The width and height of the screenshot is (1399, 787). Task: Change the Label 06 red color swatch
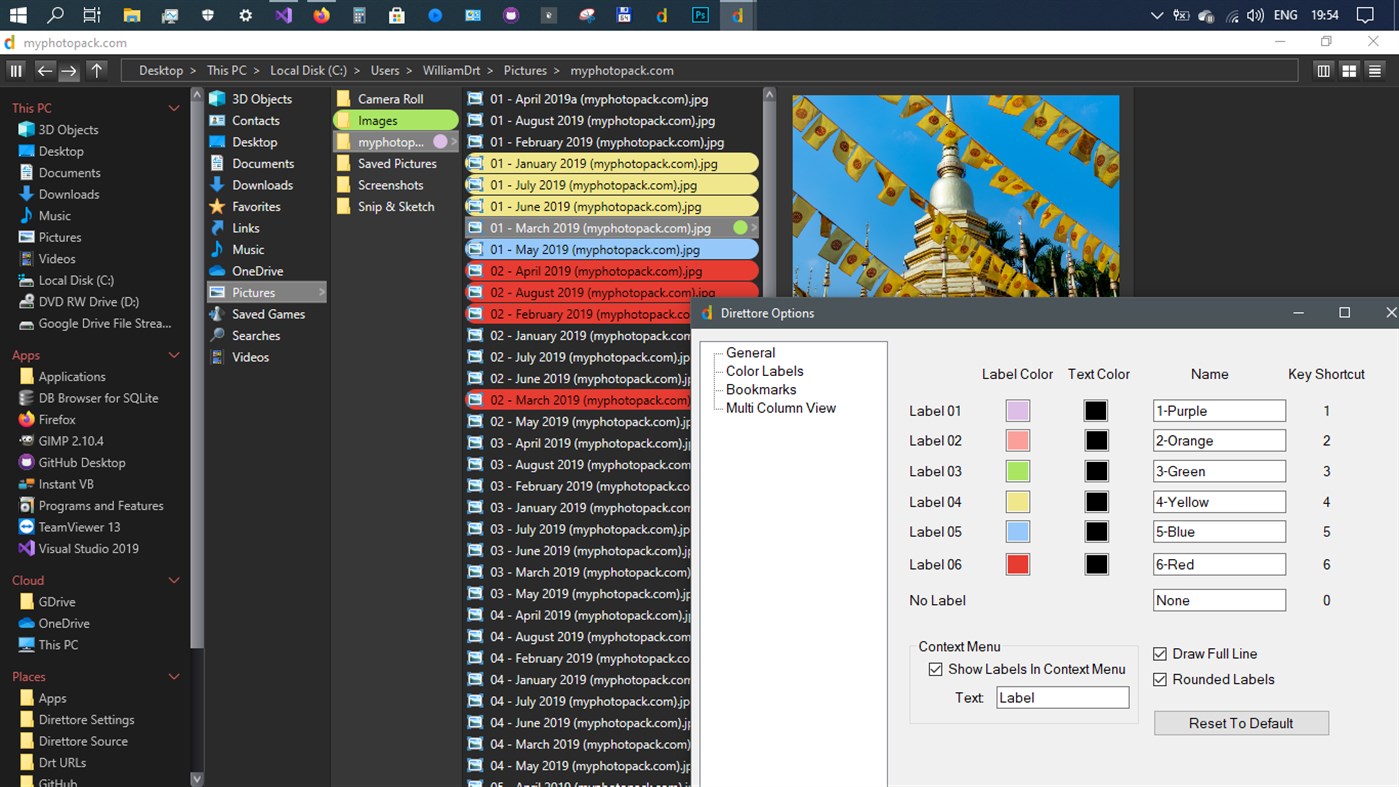pos(1017,564)
